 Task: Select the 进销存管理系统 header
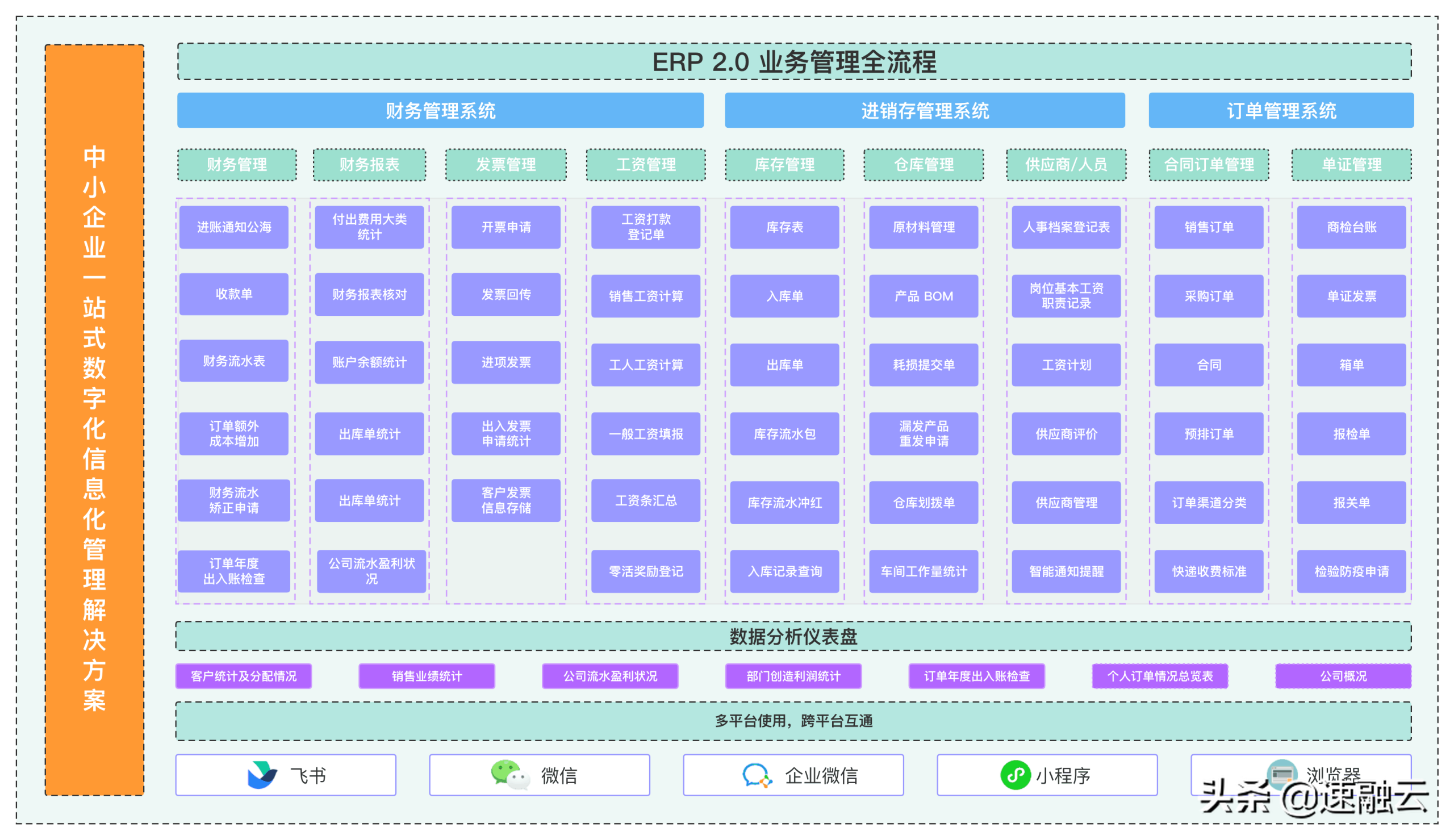925,110
